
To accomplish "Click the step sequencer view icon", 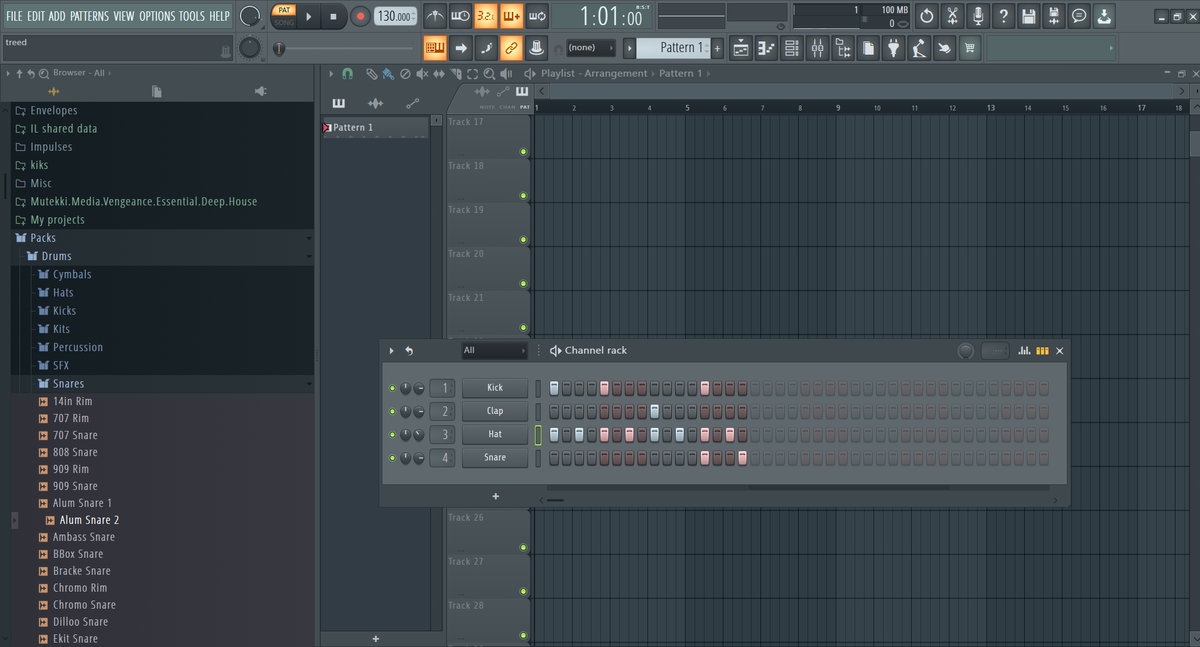I will coord(1042,350).
